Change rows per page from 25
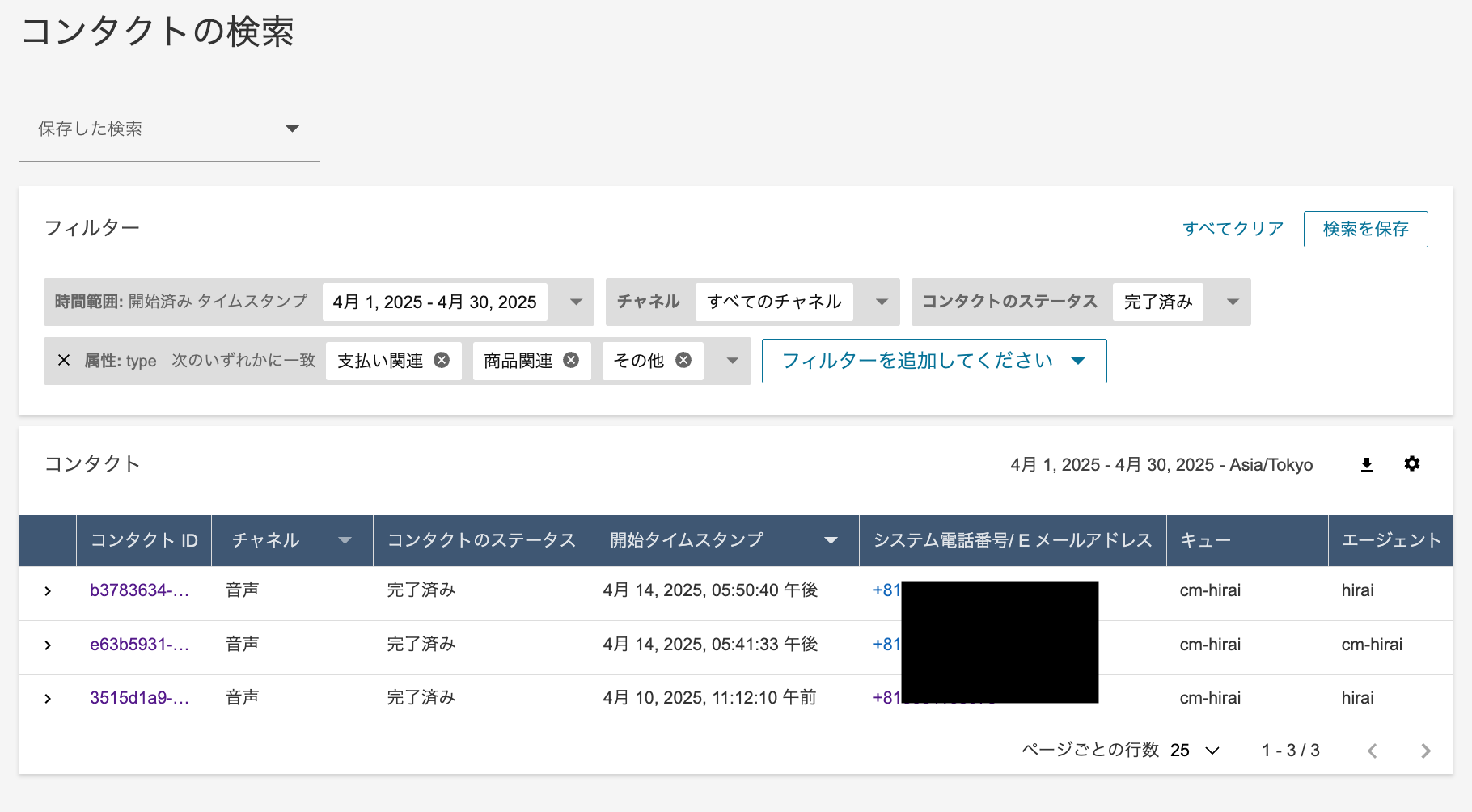Screen dimensions: 1472x812 1195,751
